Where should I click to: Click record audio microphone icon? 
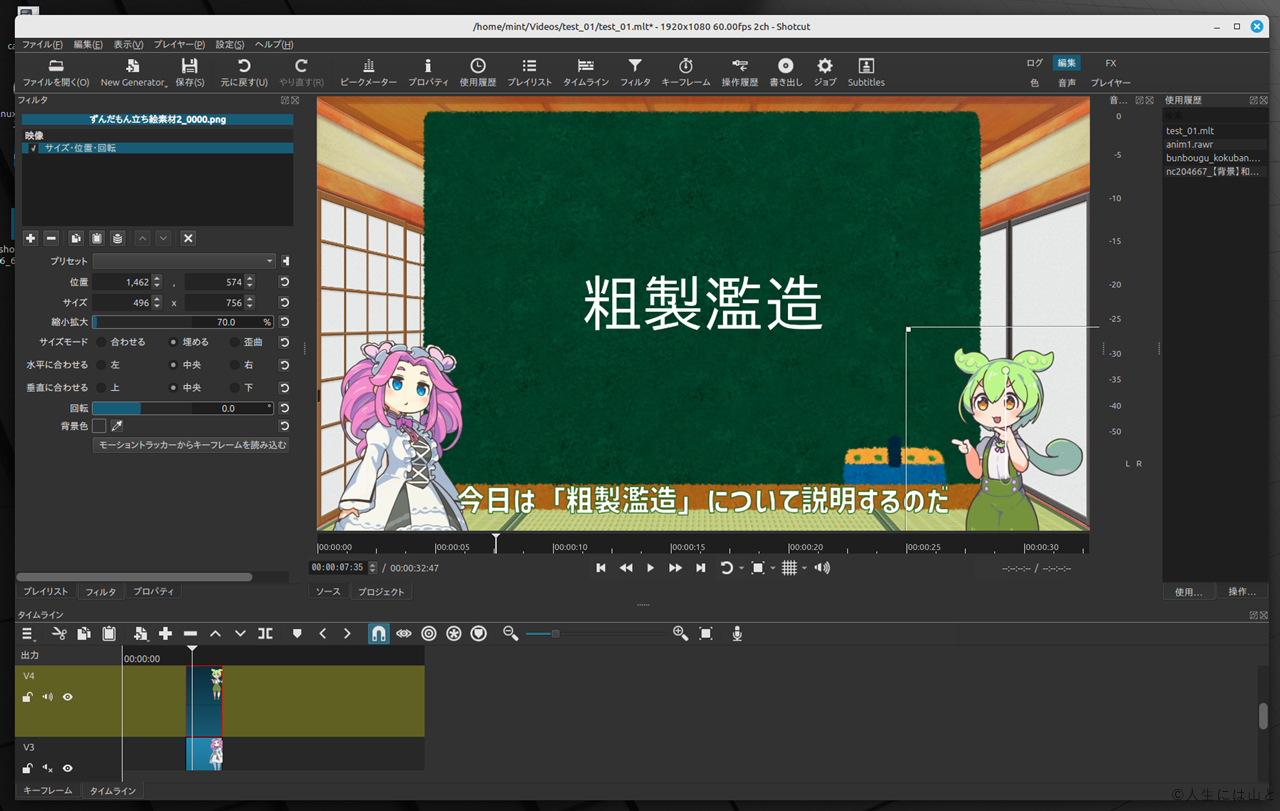(737, 633)
